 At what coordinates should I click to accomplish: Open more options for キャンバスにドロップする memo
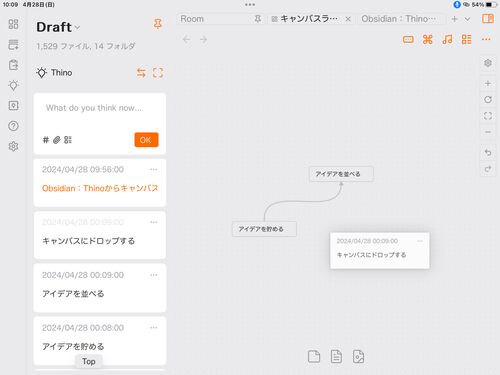pyautogui.click(x=153, y=222)
